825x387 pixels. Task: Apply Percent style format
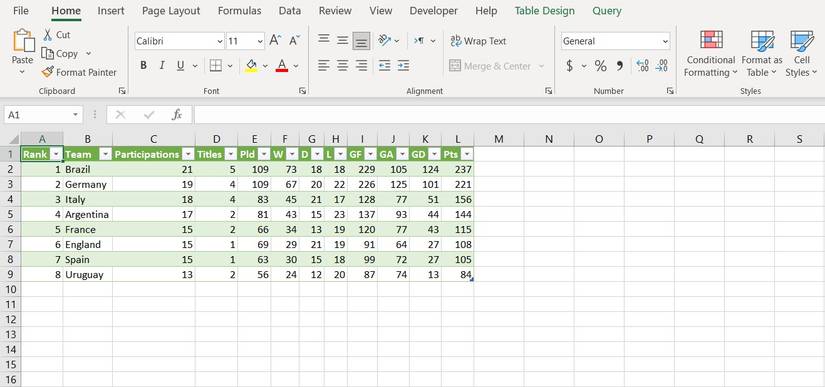[600, 66]
